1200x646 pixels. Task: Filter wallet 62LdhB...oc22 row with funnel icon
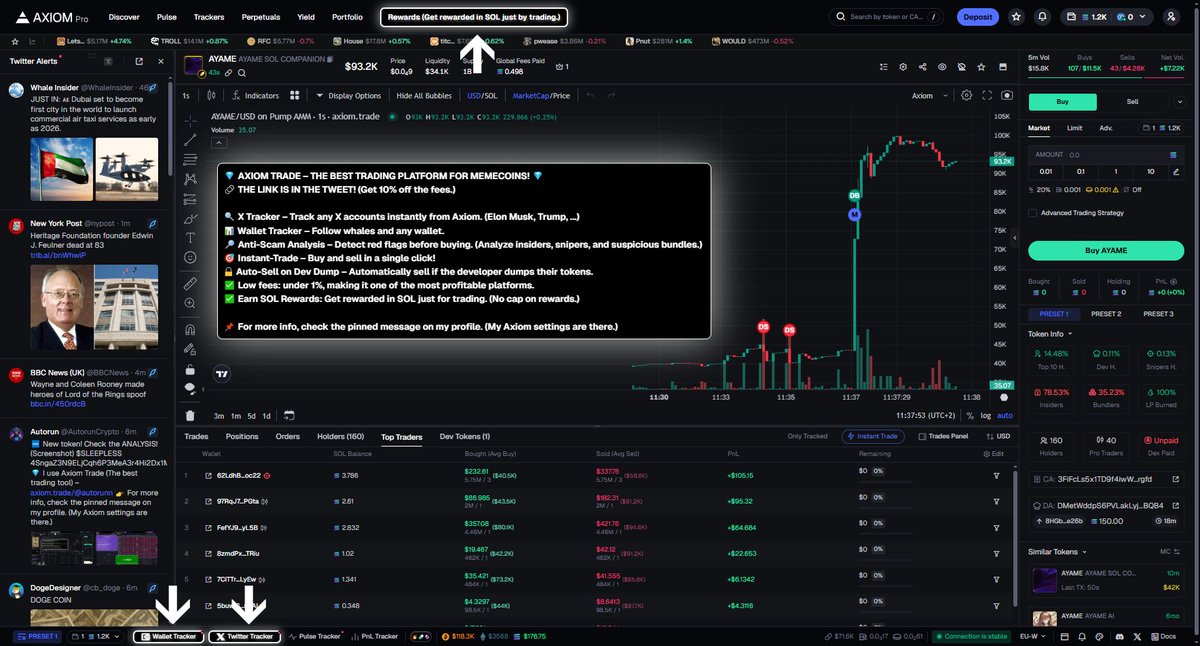tap(996, 475)
